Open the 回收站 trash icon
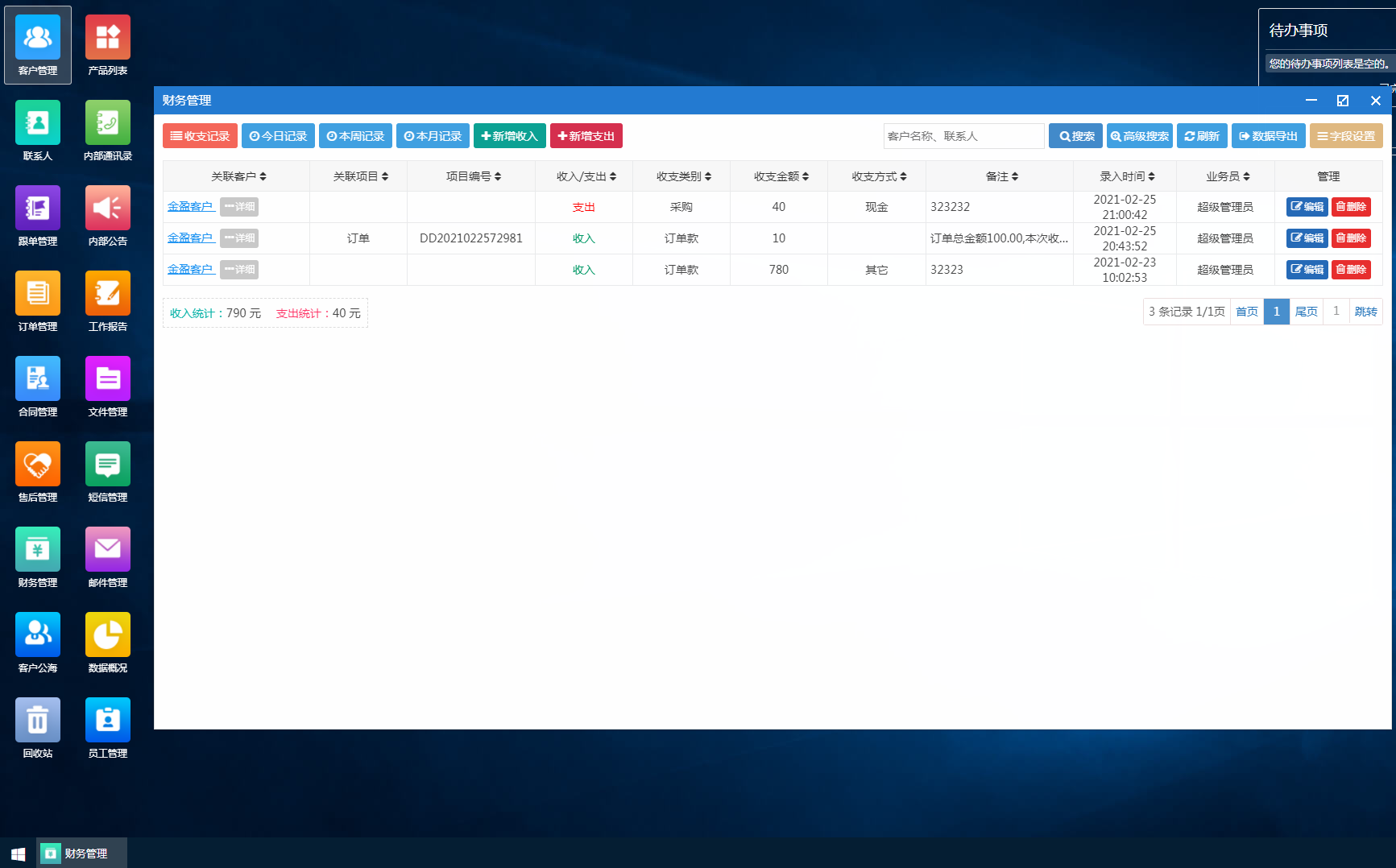 [x=38, y=728]
